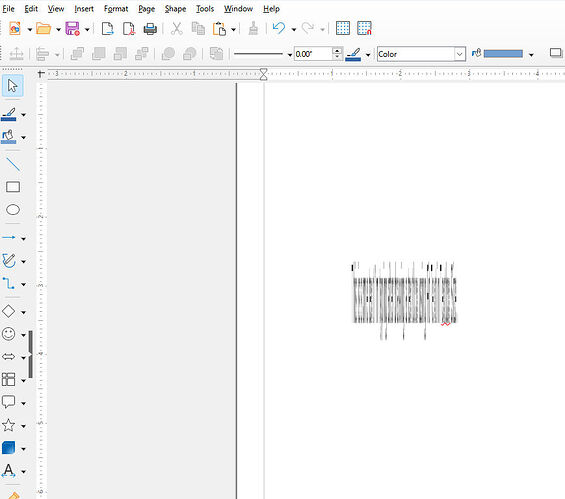Toggle the Helplines While Moving icon
Screen dimensions: 565x499
[364, 28]
